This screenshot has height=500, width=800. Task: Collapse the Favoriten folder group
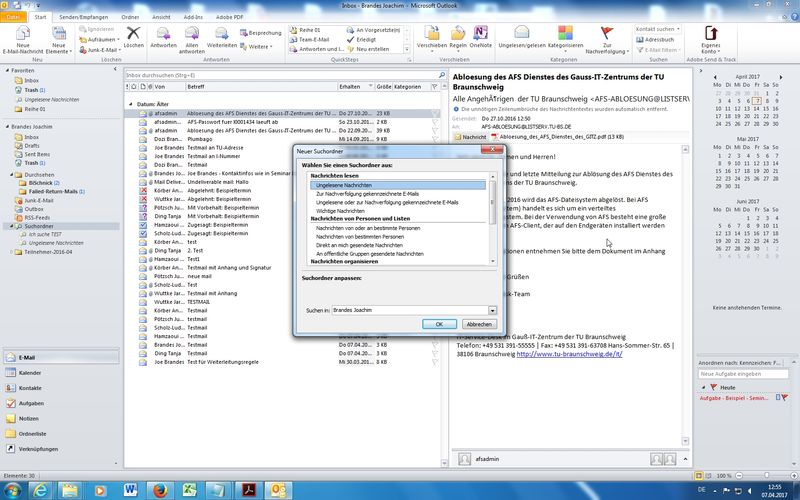(8, 70)
